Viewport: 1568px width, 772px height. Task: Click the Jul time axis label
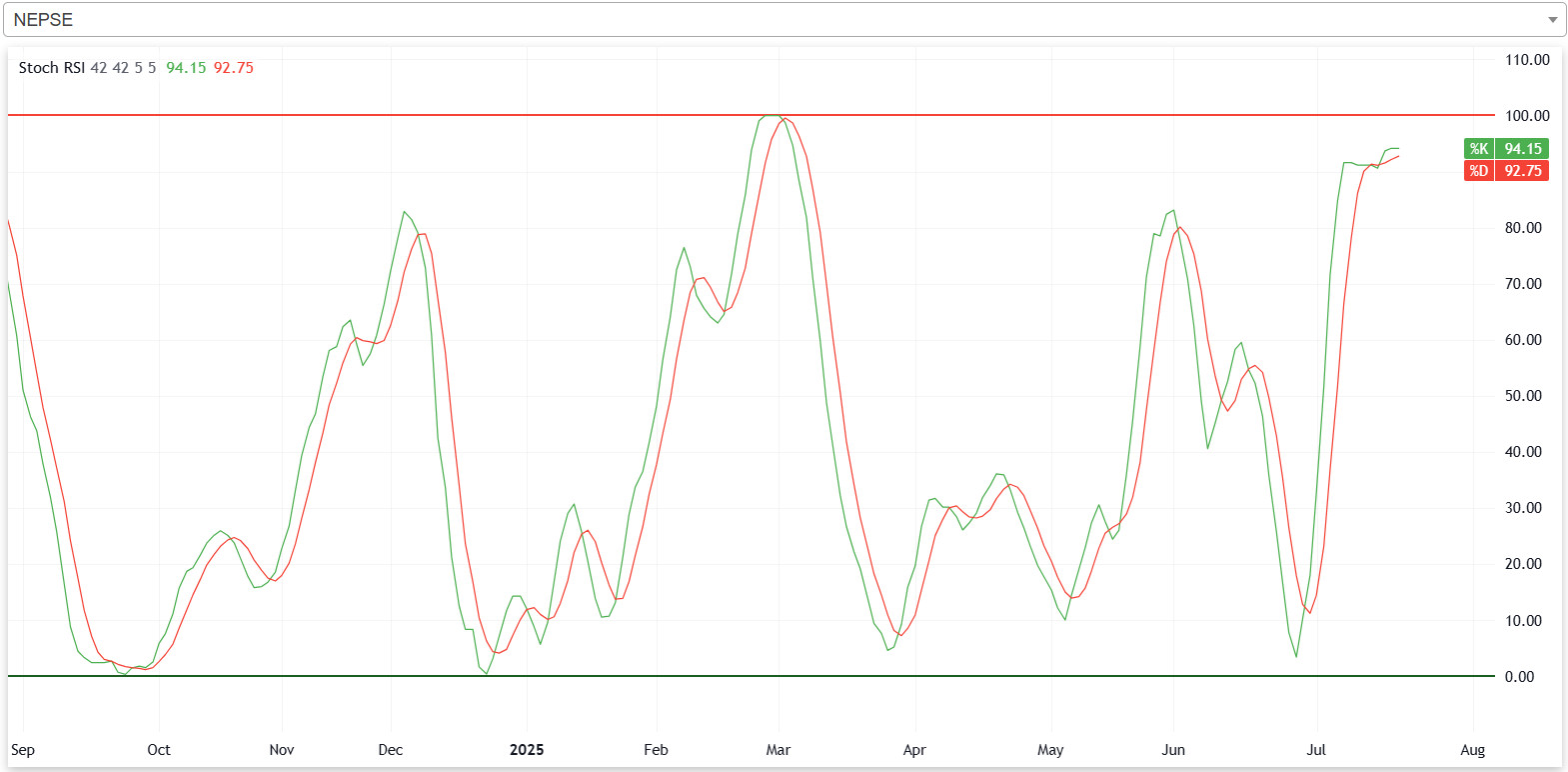1316,750
